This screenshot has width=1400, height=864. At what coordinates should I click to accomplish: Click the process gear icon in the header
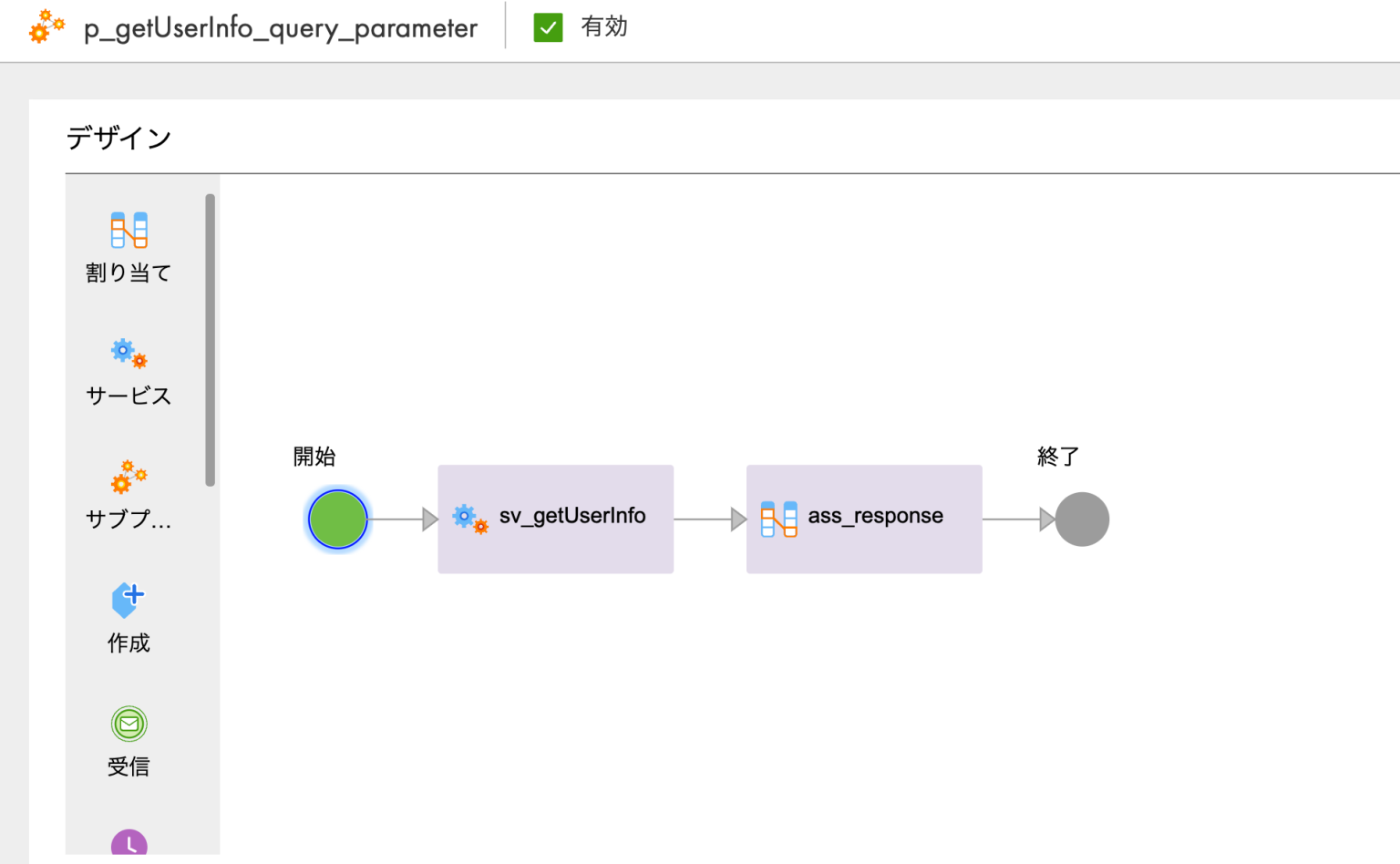(x=46, y=27)
